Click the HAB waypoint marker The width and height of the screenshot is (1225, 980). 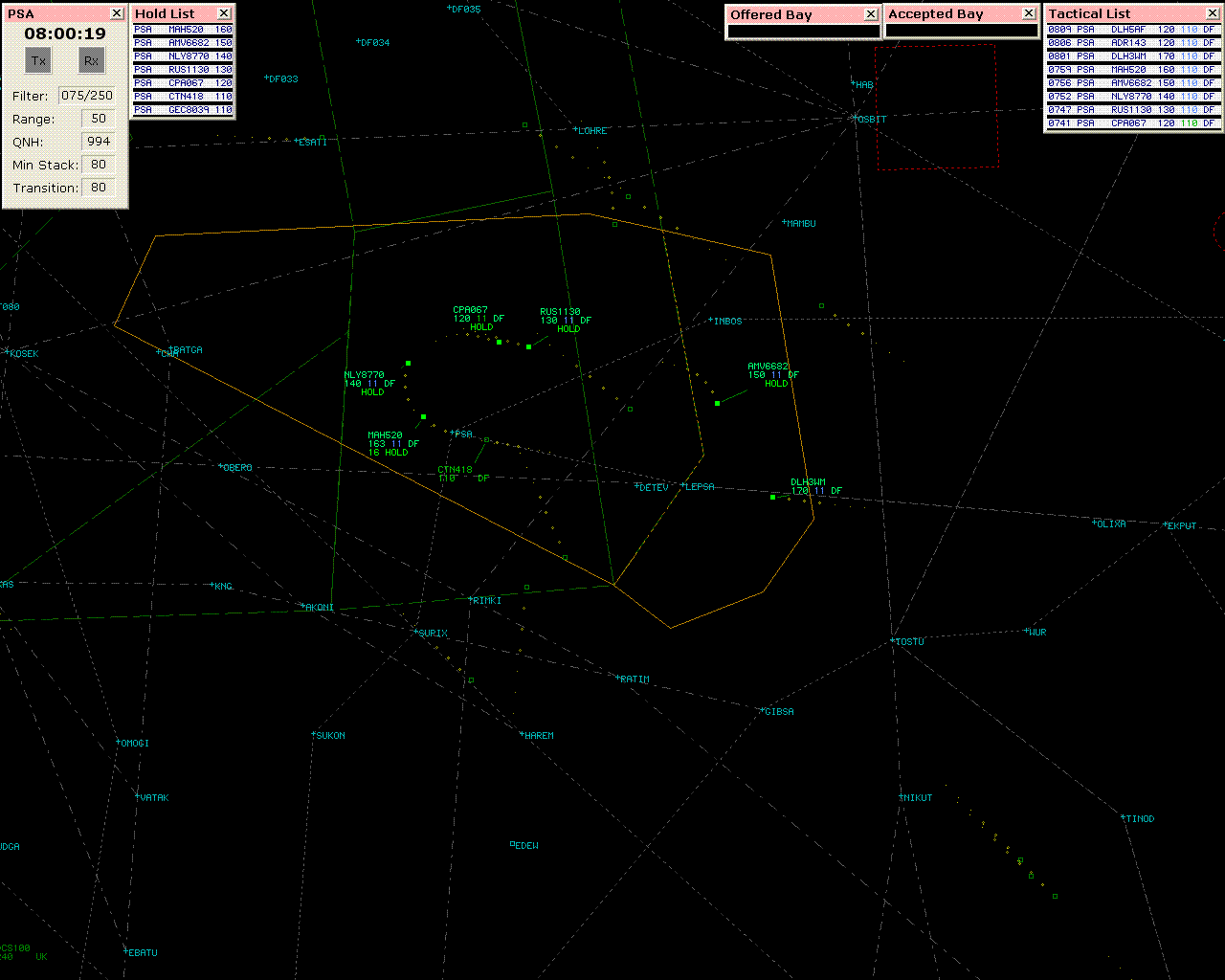click(862, 84)
